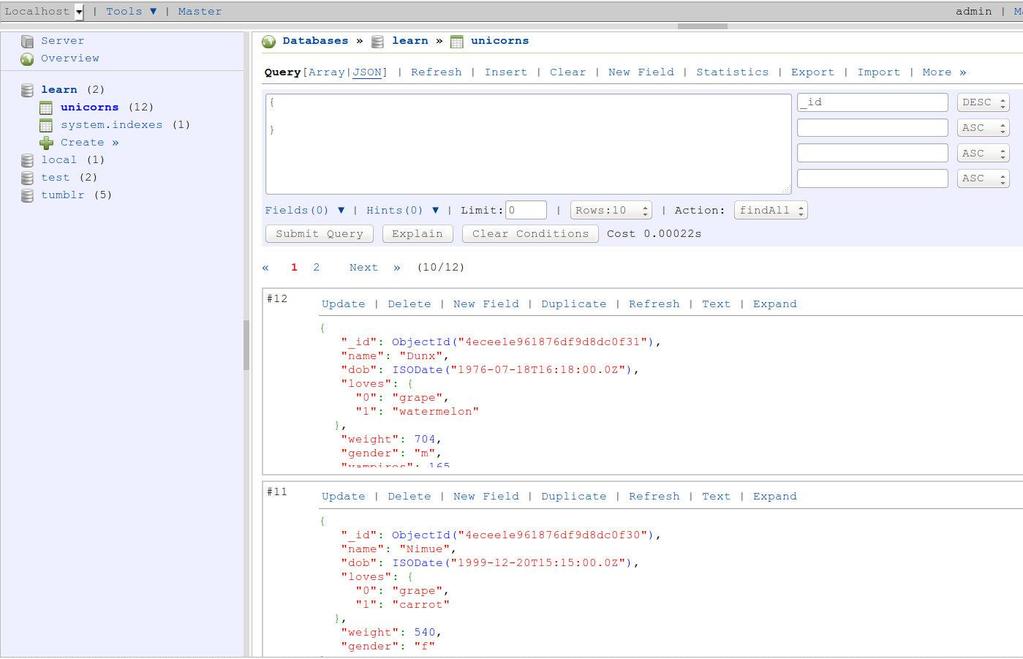The image size is (1023, 659).
Task: Click Insert in the collection toolbar
Action: point(506,72)
